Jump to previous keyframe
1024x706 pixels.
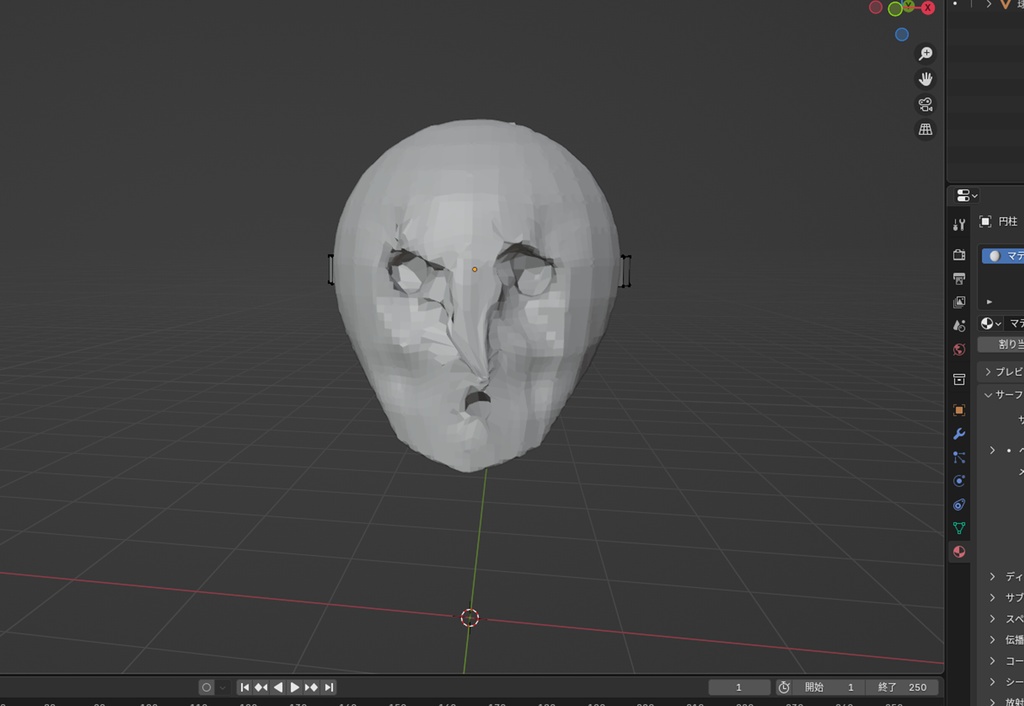pos(261,687)
